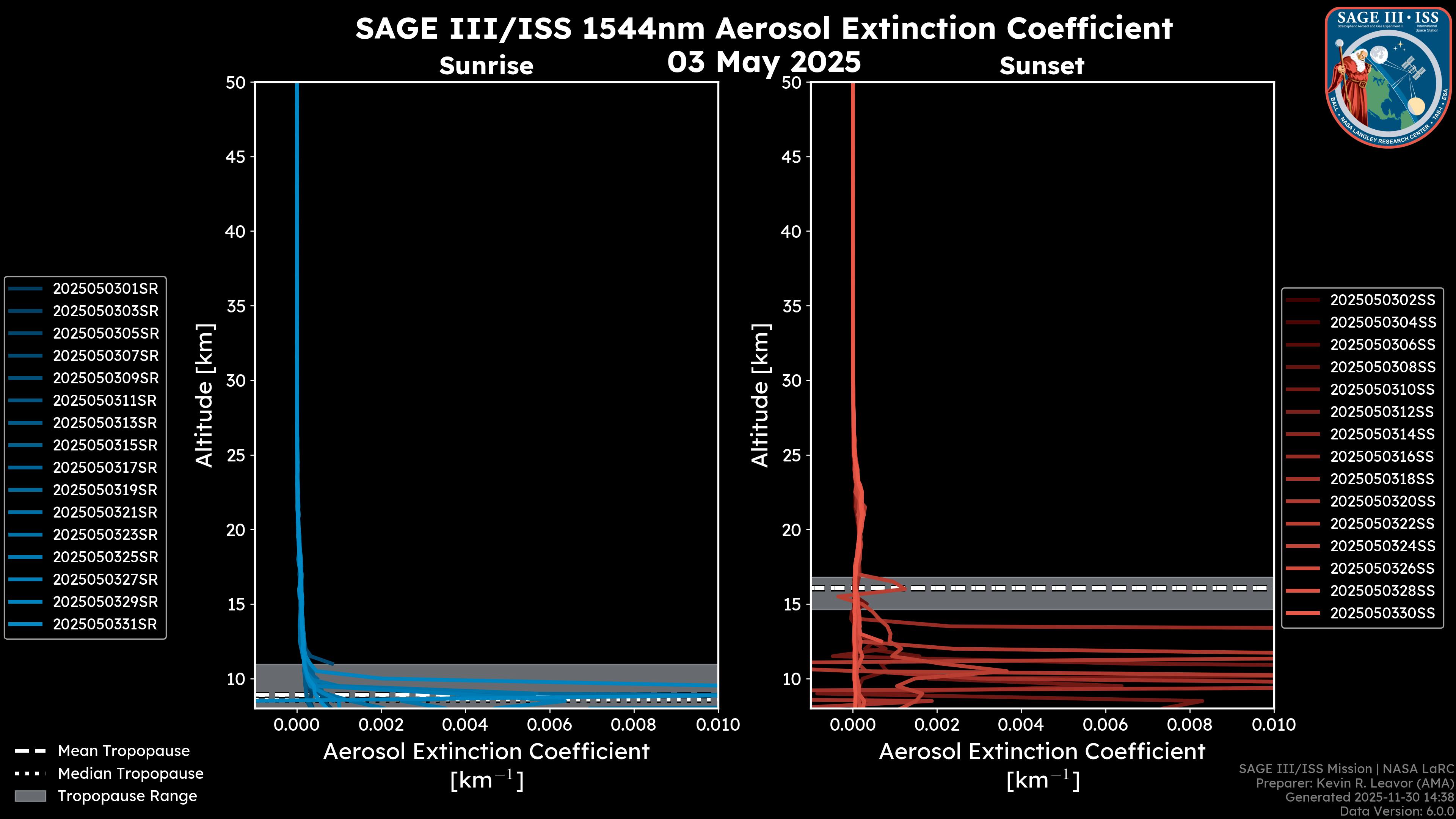The height and width of the screenshot is (819, 1456).
Task: Click the 2025050301SR legend entry
Action: point(105,289)
